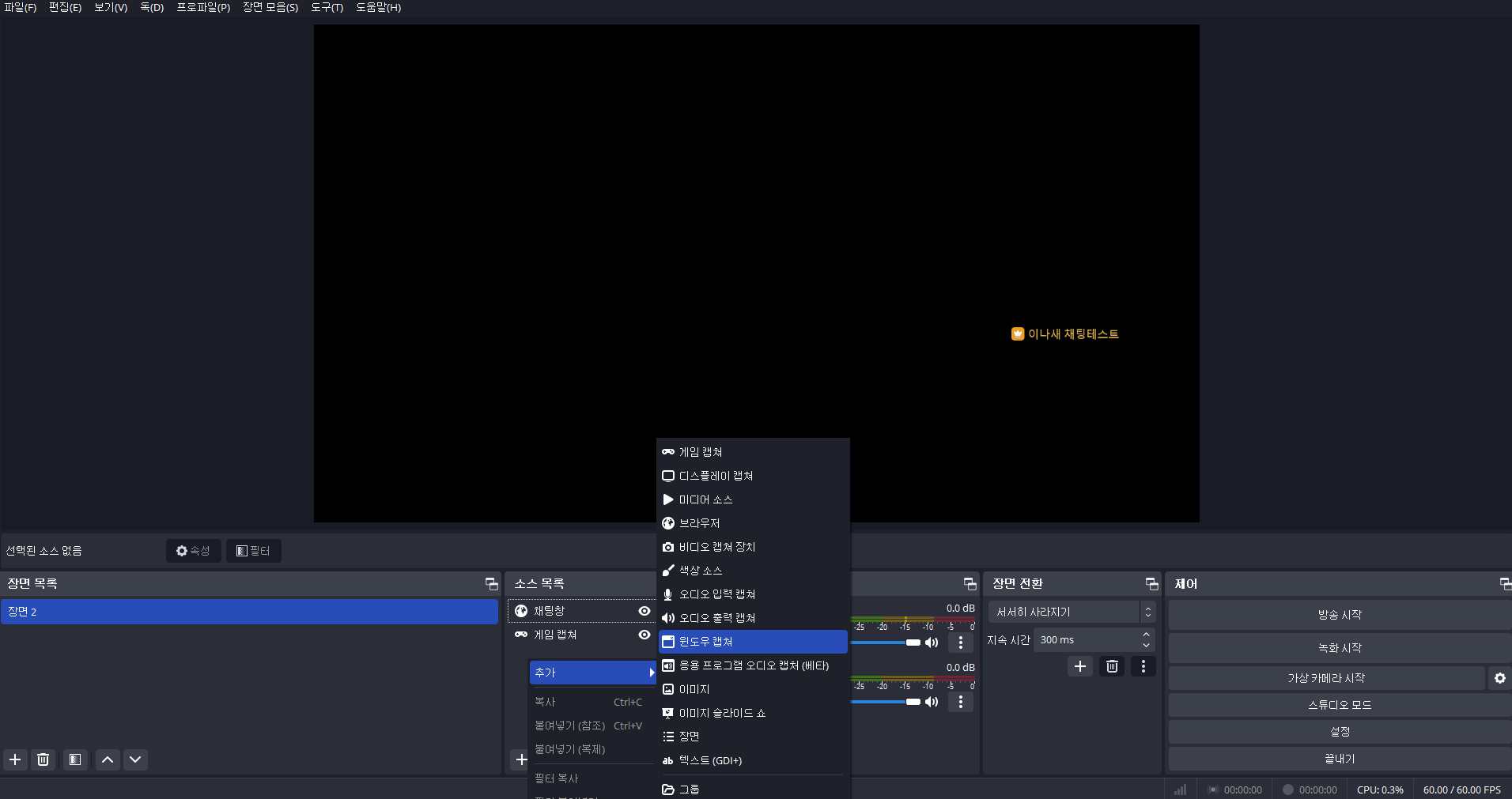Choose 응용 프로그램 오디오 캡쳐 (베타)
Viewport: 1512px width, 799px height.
click(753, 665)
